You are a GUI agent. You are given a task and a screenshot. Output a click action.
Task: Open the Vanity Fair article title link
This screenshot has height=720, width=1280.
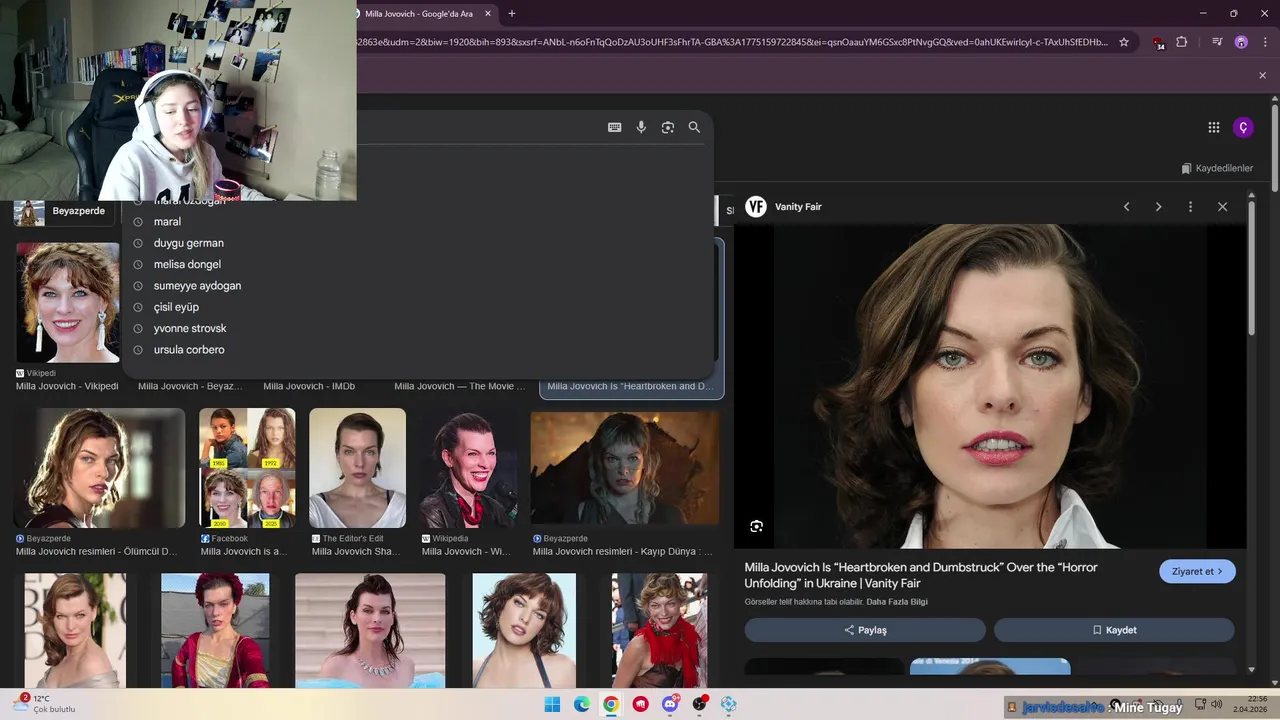[x=920, y=575]
